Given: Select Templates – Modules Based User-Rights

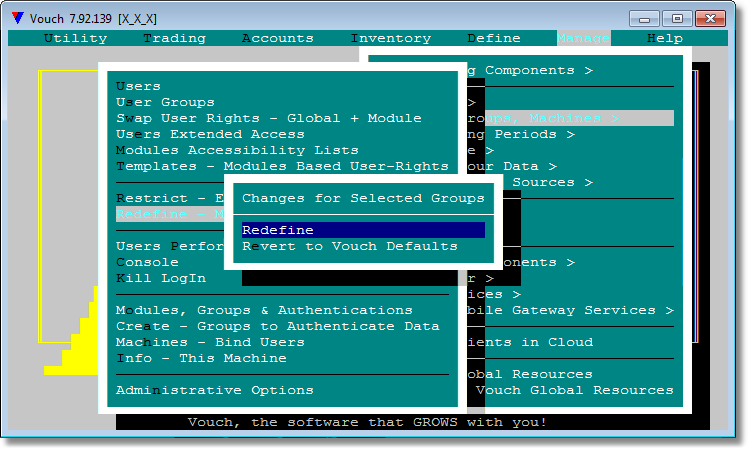Looking at the screenshot, I should (x=282, y=166).
